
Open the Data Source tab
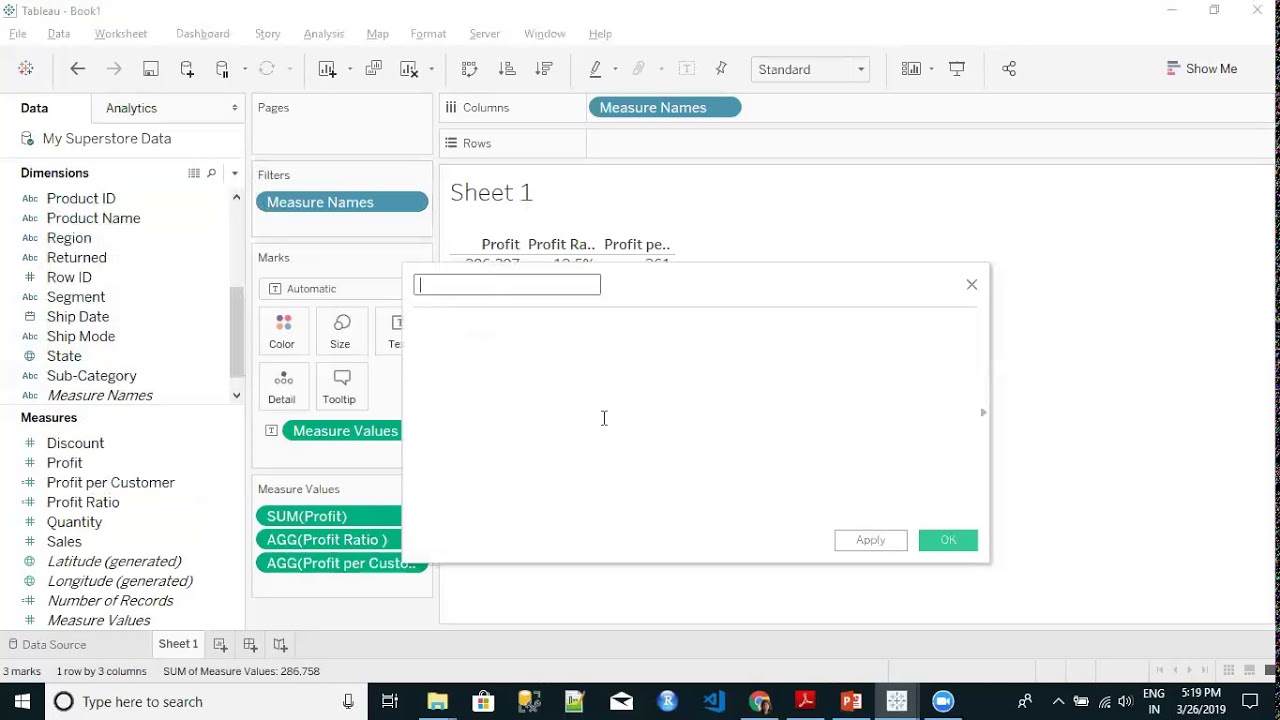click(x=46, y=644)
